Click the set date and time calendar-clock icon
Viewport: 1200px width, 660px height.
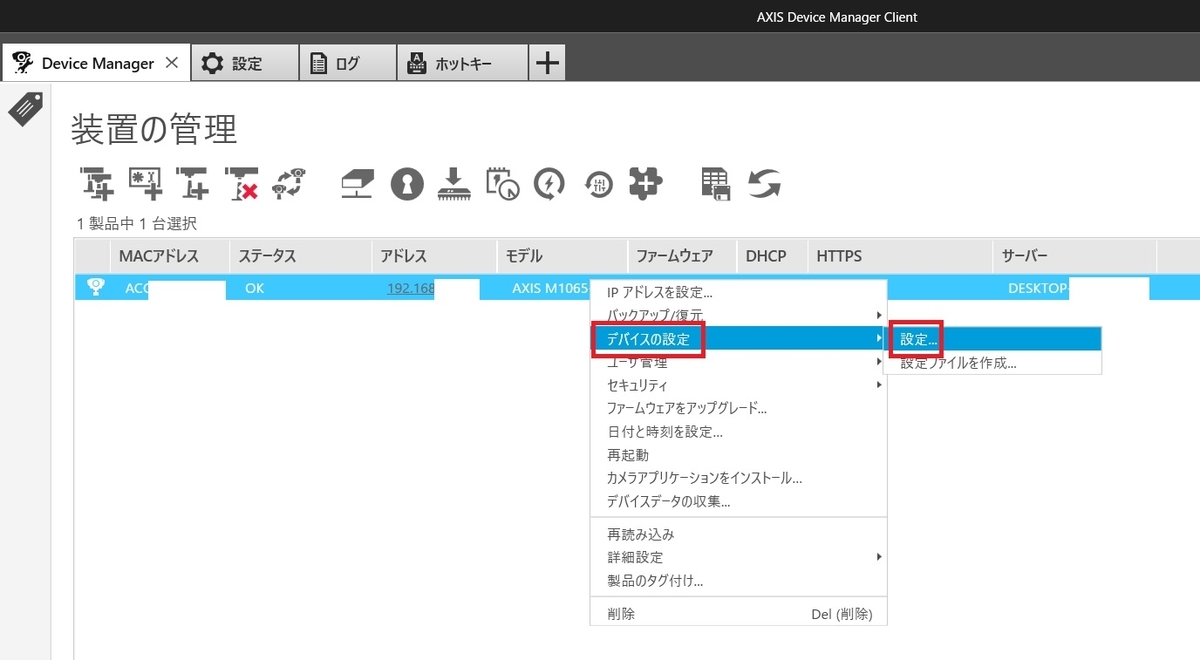tap(502, 183)
